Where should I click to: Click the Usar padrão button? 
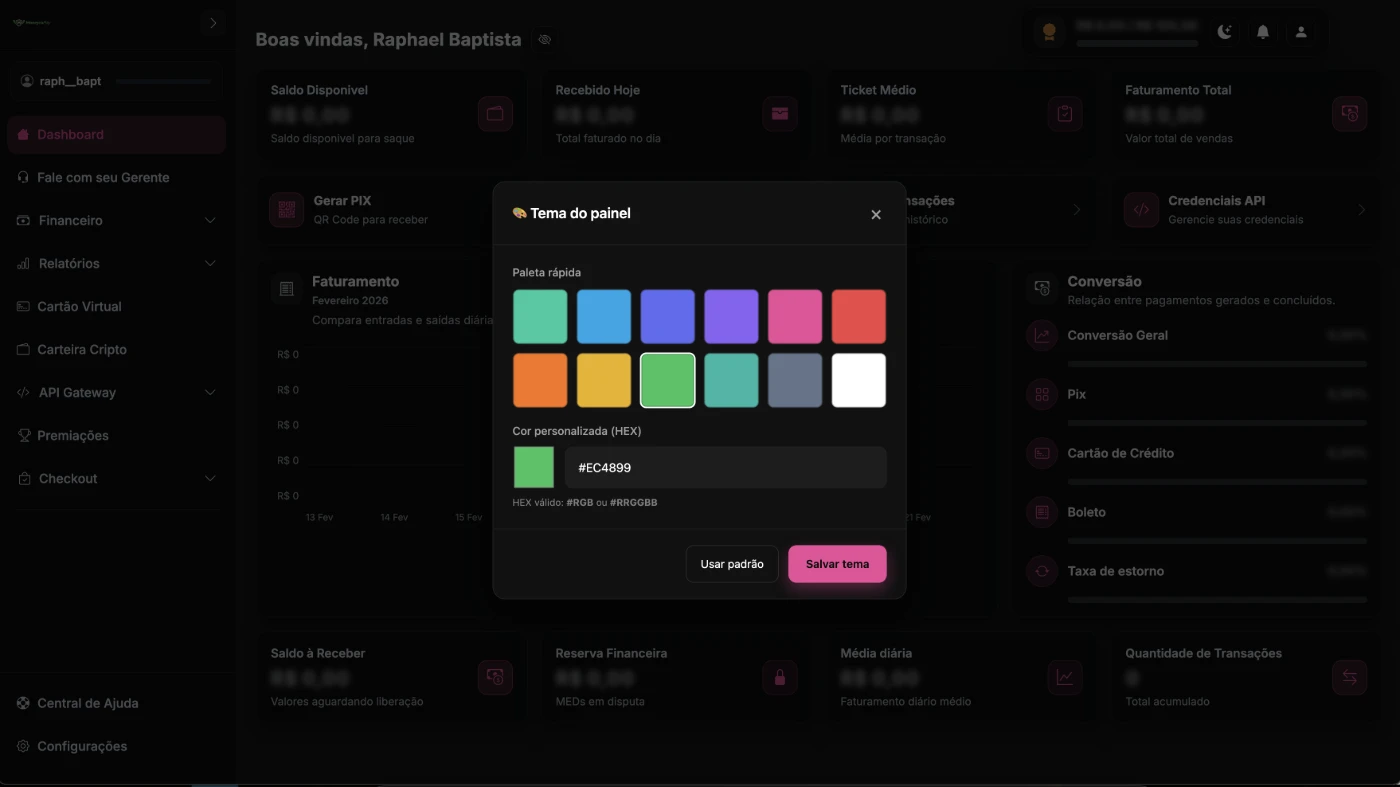[732, 564]
